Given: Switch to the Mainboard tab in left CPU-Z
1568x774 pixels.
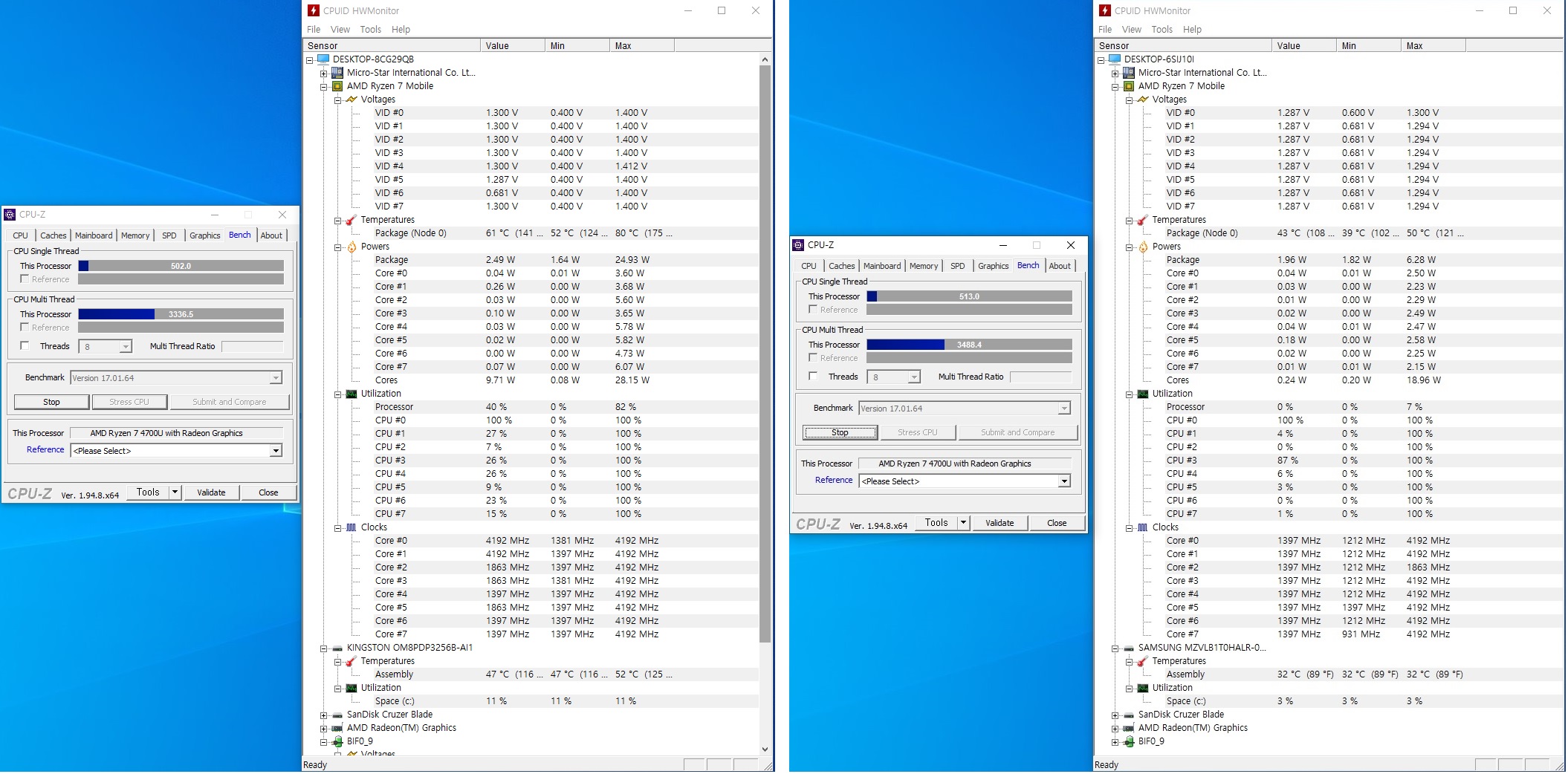Looking at the screenshot, I should point(94,235).
